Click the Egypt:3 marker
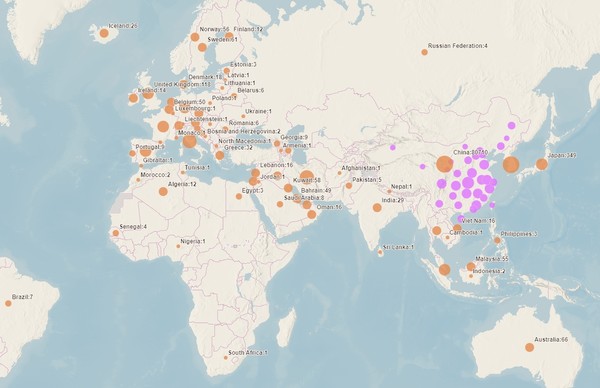The height and width of the screenshot is (388, 600). pos(239,196)
